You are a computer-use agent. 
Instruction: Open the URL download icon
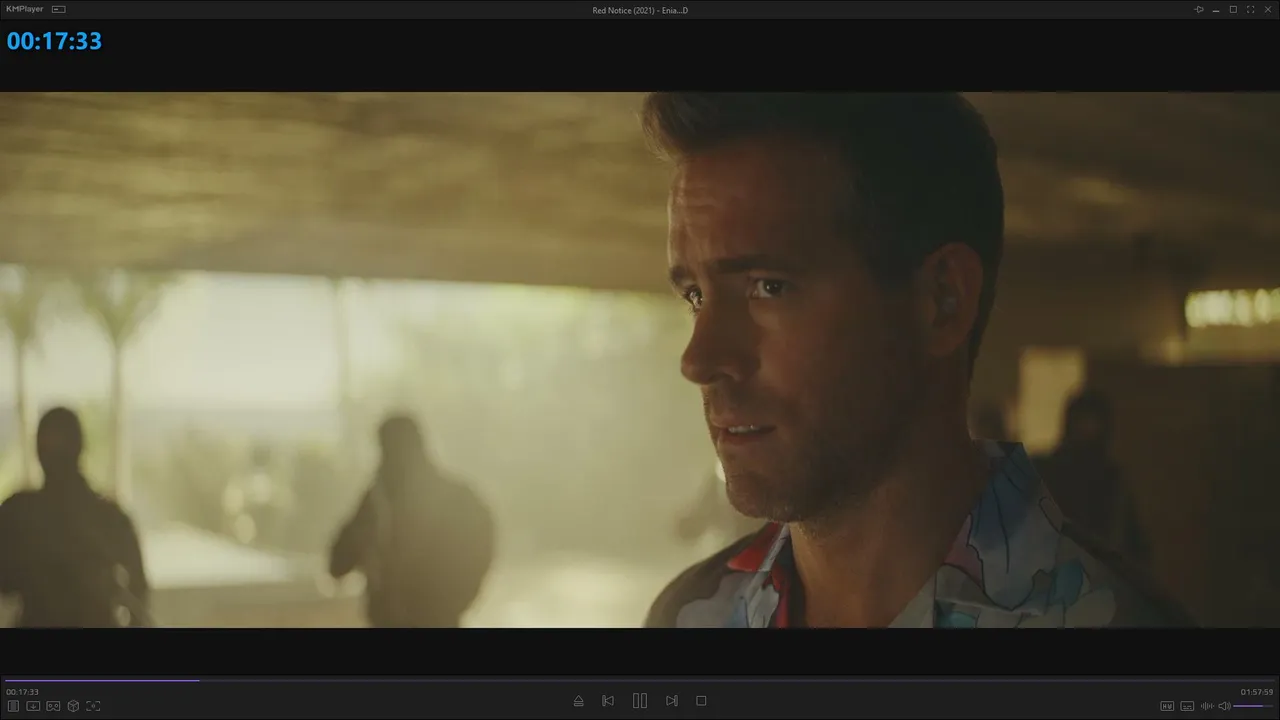click(x=33, y=706)
